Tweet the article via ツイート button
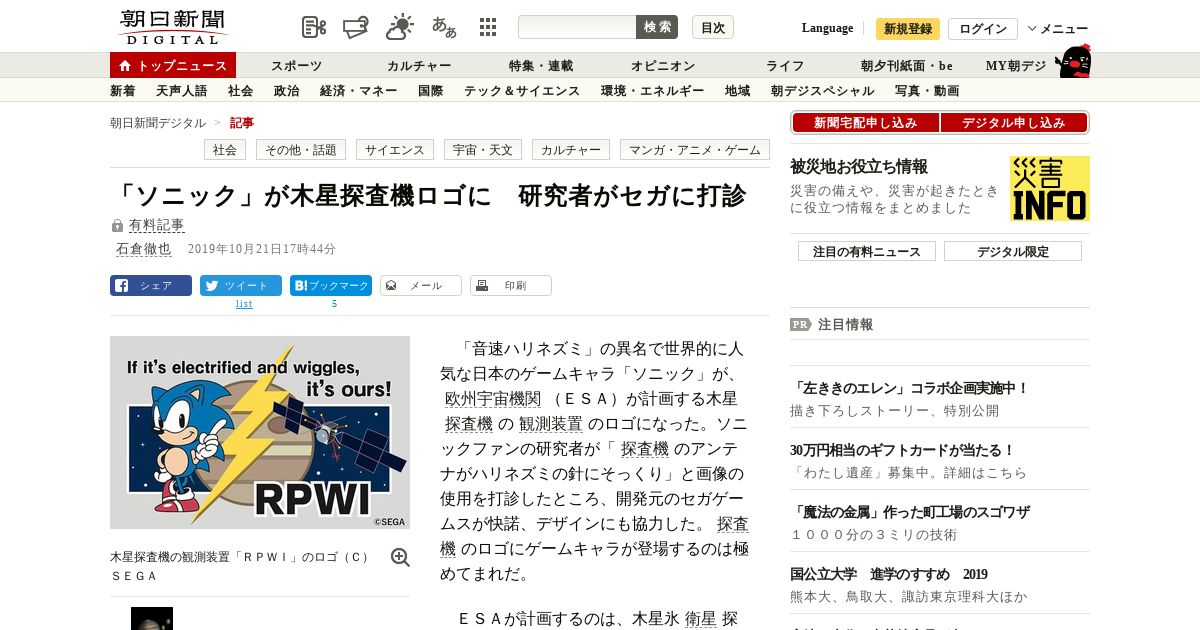 point(241,286)
